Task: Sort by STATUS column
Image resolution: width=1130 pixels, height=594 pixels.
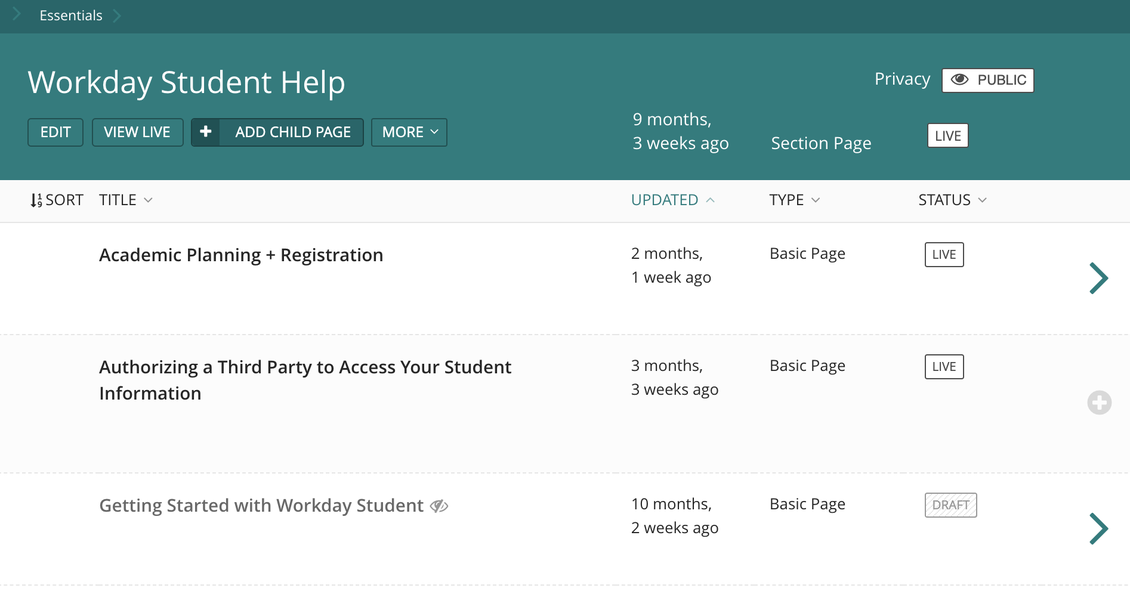Action: tap(952, 200)
